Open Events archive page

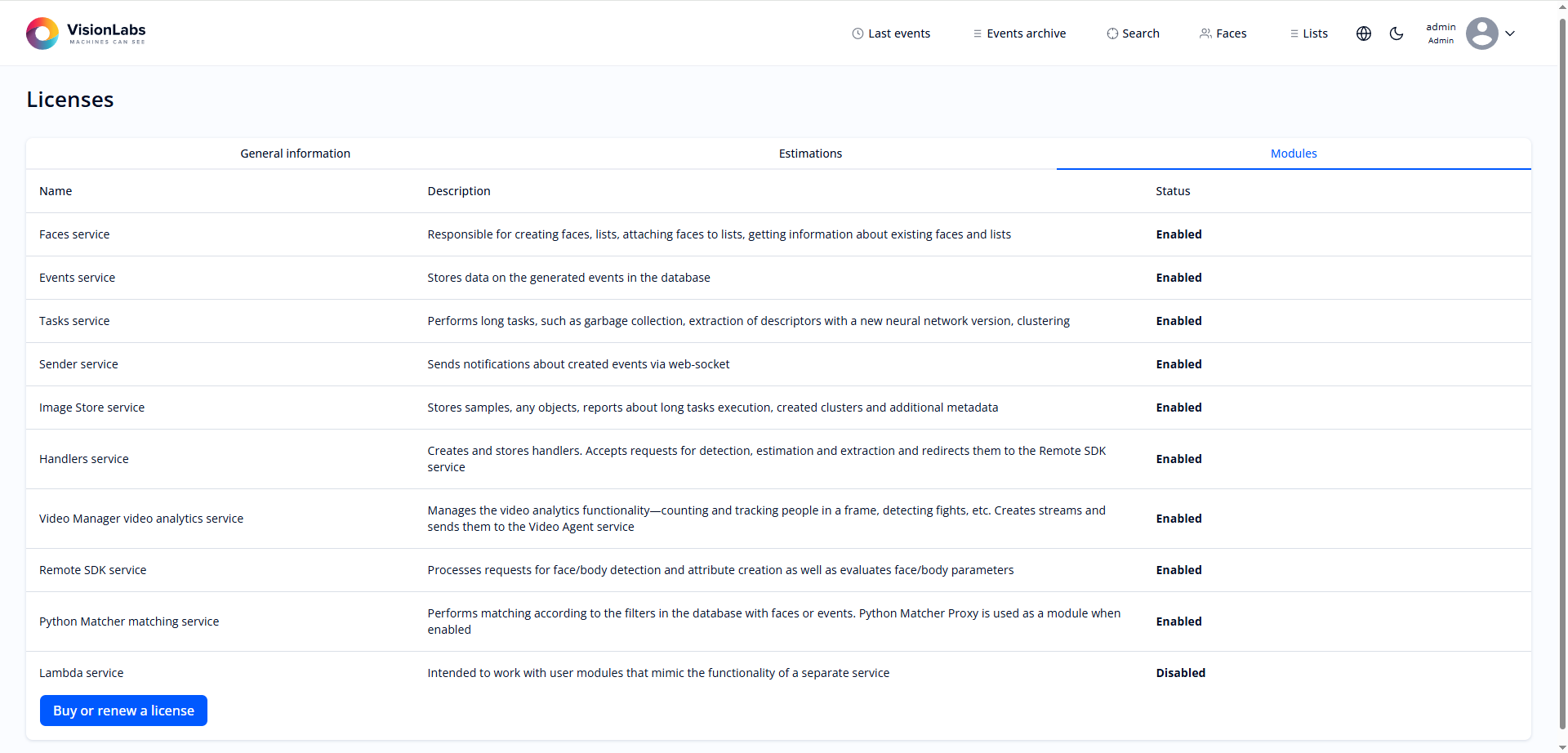[1026, 33]
